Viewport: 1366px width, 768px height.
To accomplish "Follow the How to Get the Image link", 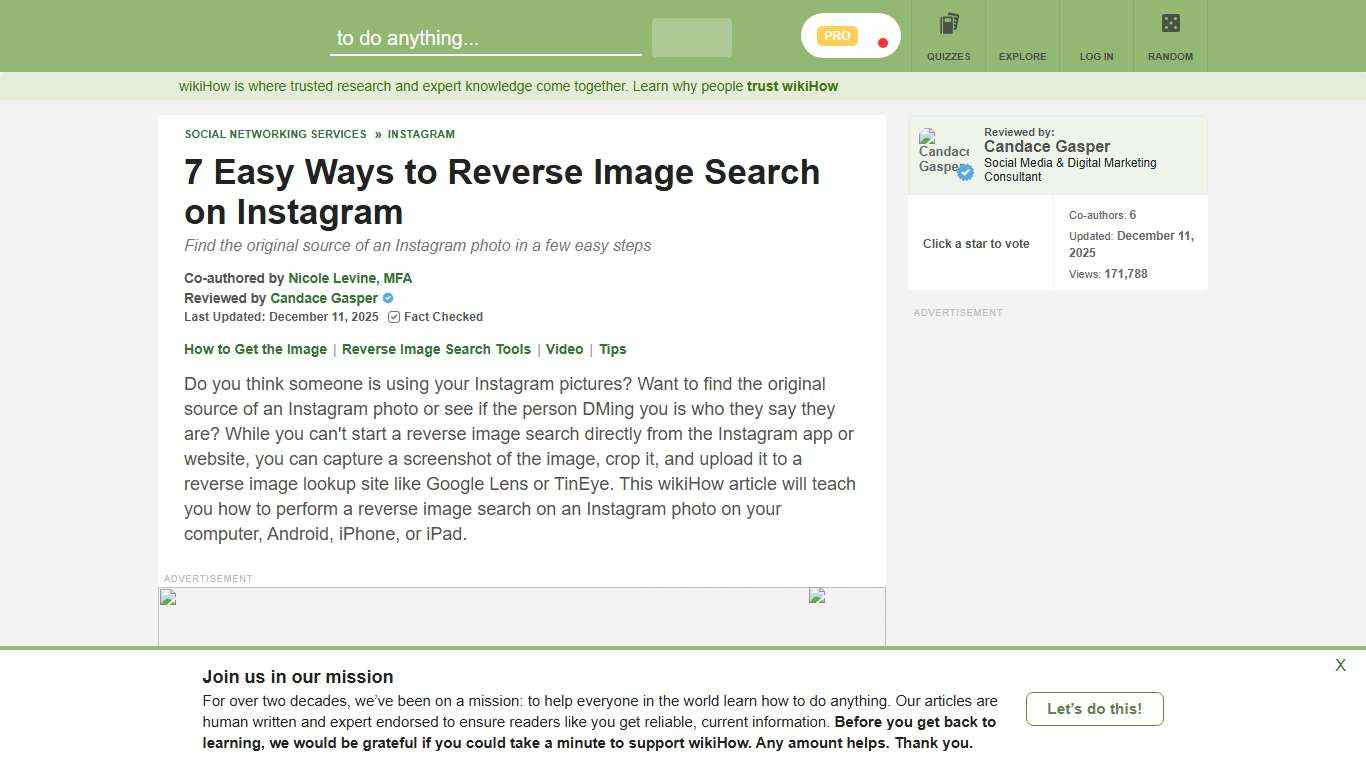I will click(x=255, y=349).
